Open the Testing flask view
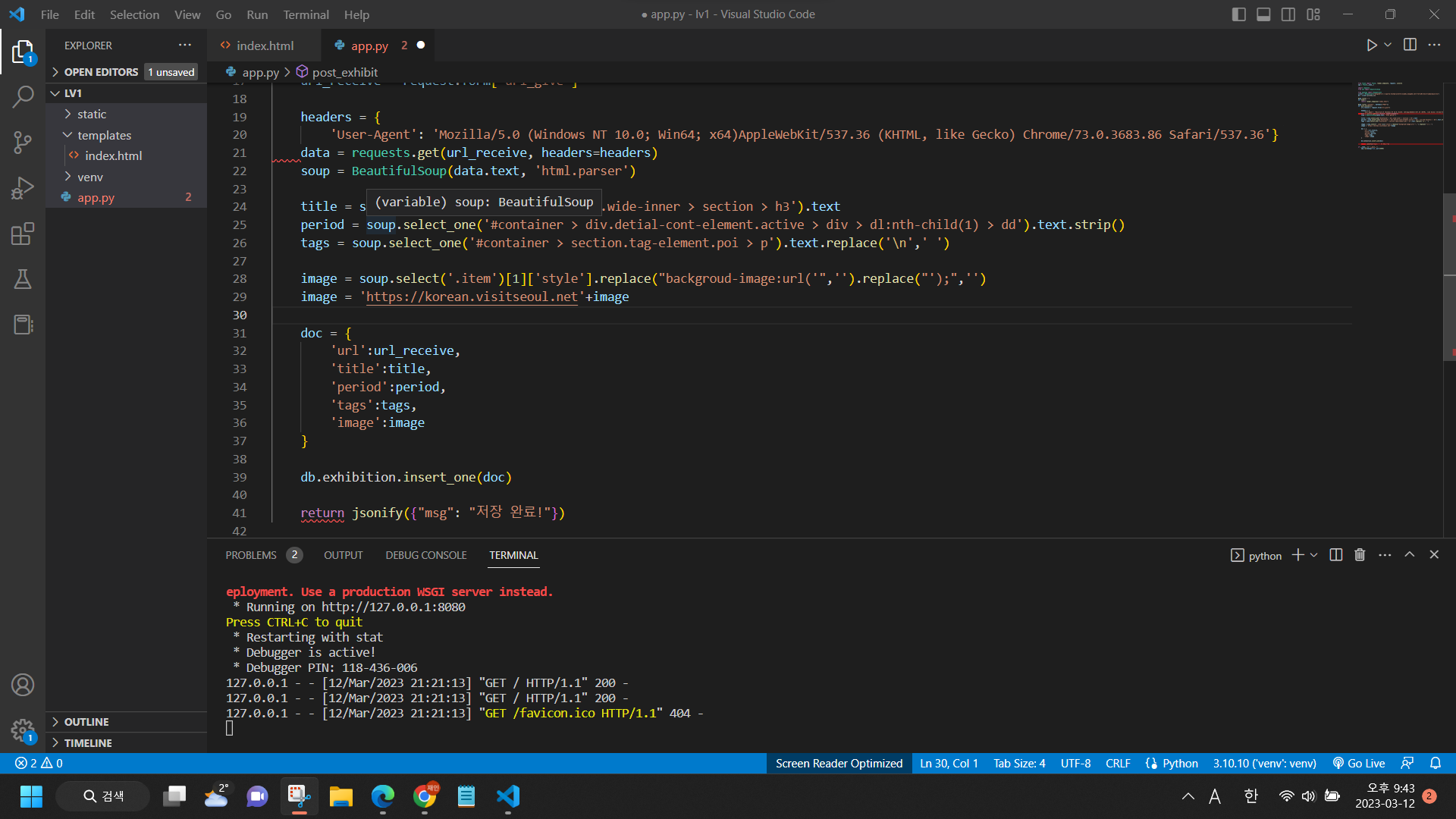1456x819 pixels. [23, 279]
